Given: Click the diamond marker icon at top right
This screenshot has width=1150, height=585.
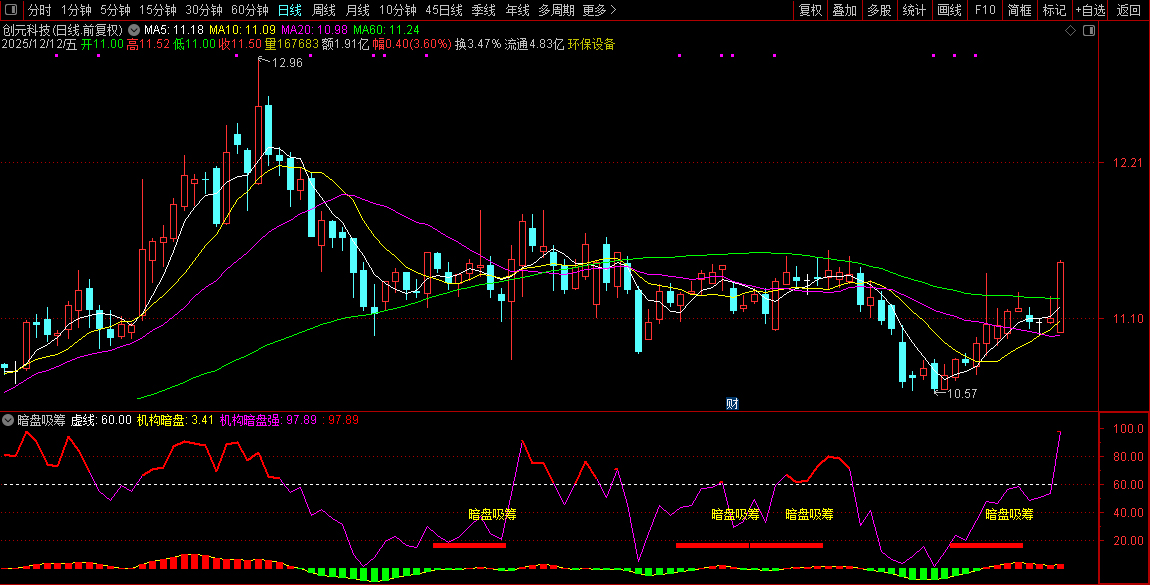Looking at the screenshot, I should click(x=1070, y=31).
